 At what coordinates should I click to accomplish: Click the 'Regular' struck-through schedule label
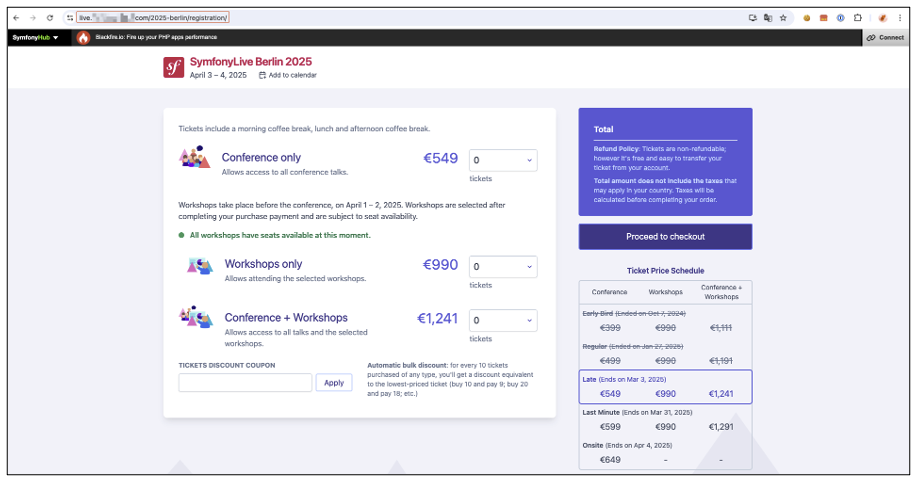[x=595, y=346]
